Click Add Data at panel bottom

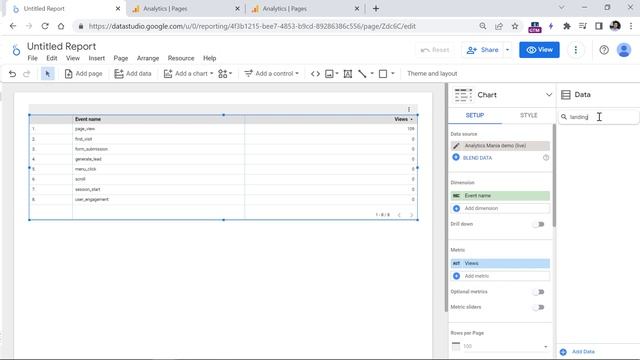pyautogui.click(x=577, y=351)
